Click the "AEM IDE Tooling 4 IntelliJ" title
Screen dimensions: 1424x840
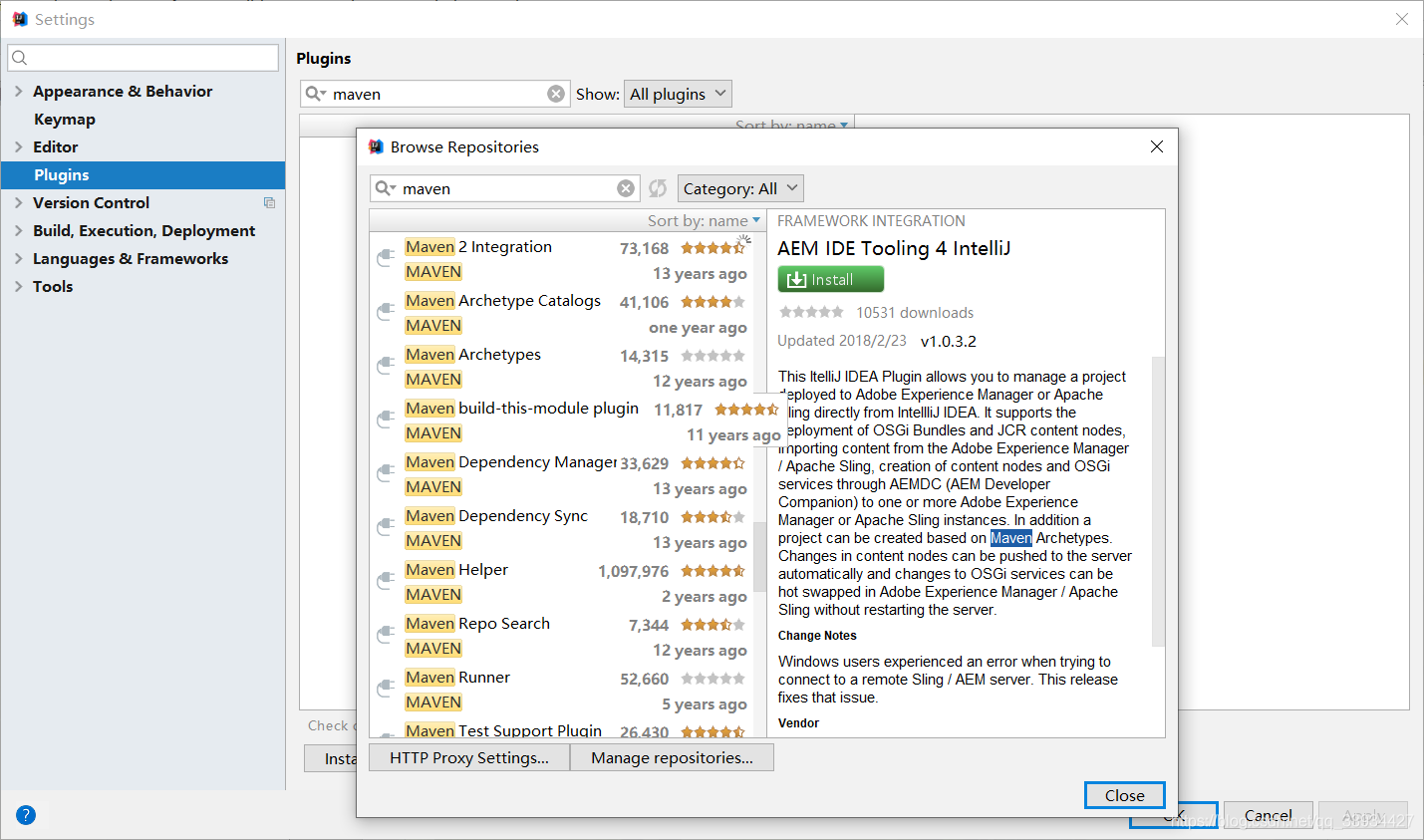pos(894,248)
